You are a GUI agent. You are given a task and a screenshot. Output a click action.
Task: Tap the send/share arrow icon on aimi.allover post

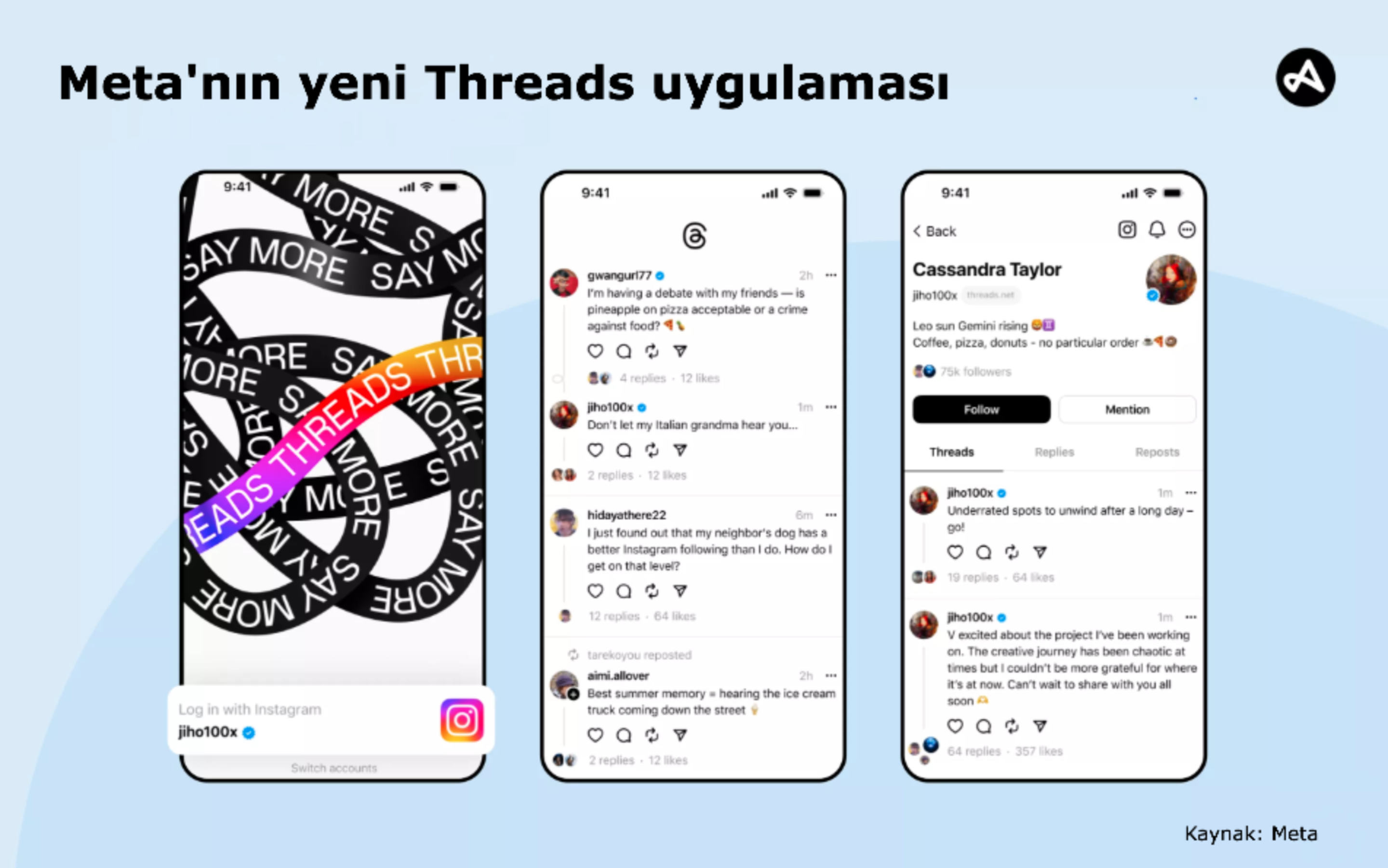coord(675,734)
